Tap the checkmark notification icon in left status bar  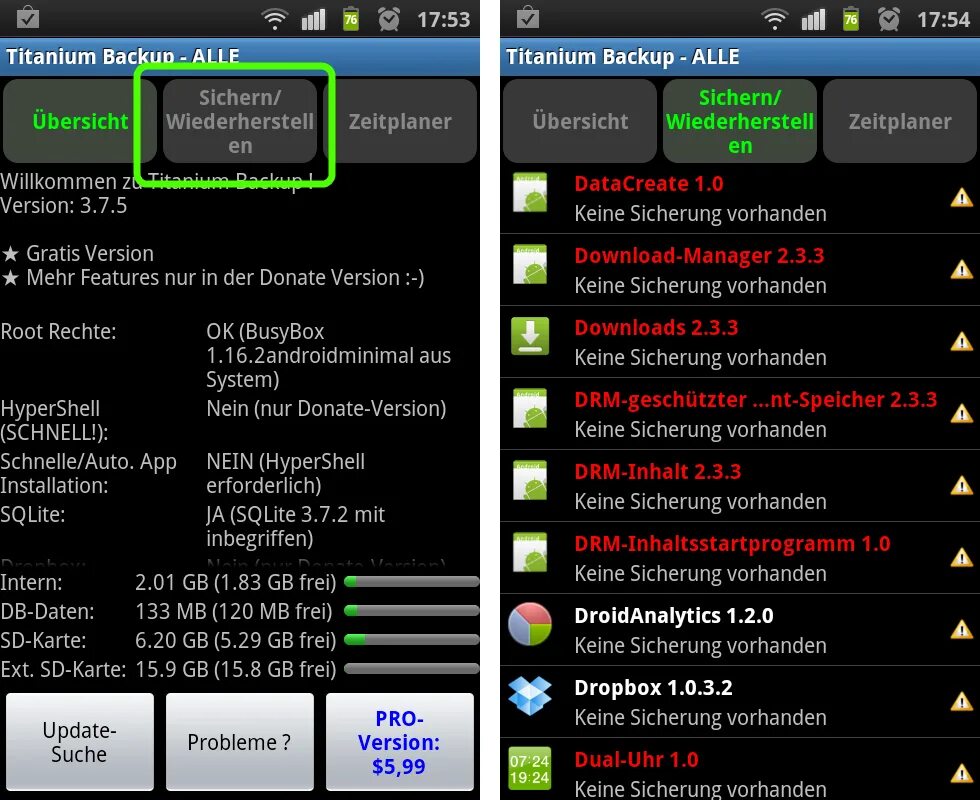click(28, 18)
